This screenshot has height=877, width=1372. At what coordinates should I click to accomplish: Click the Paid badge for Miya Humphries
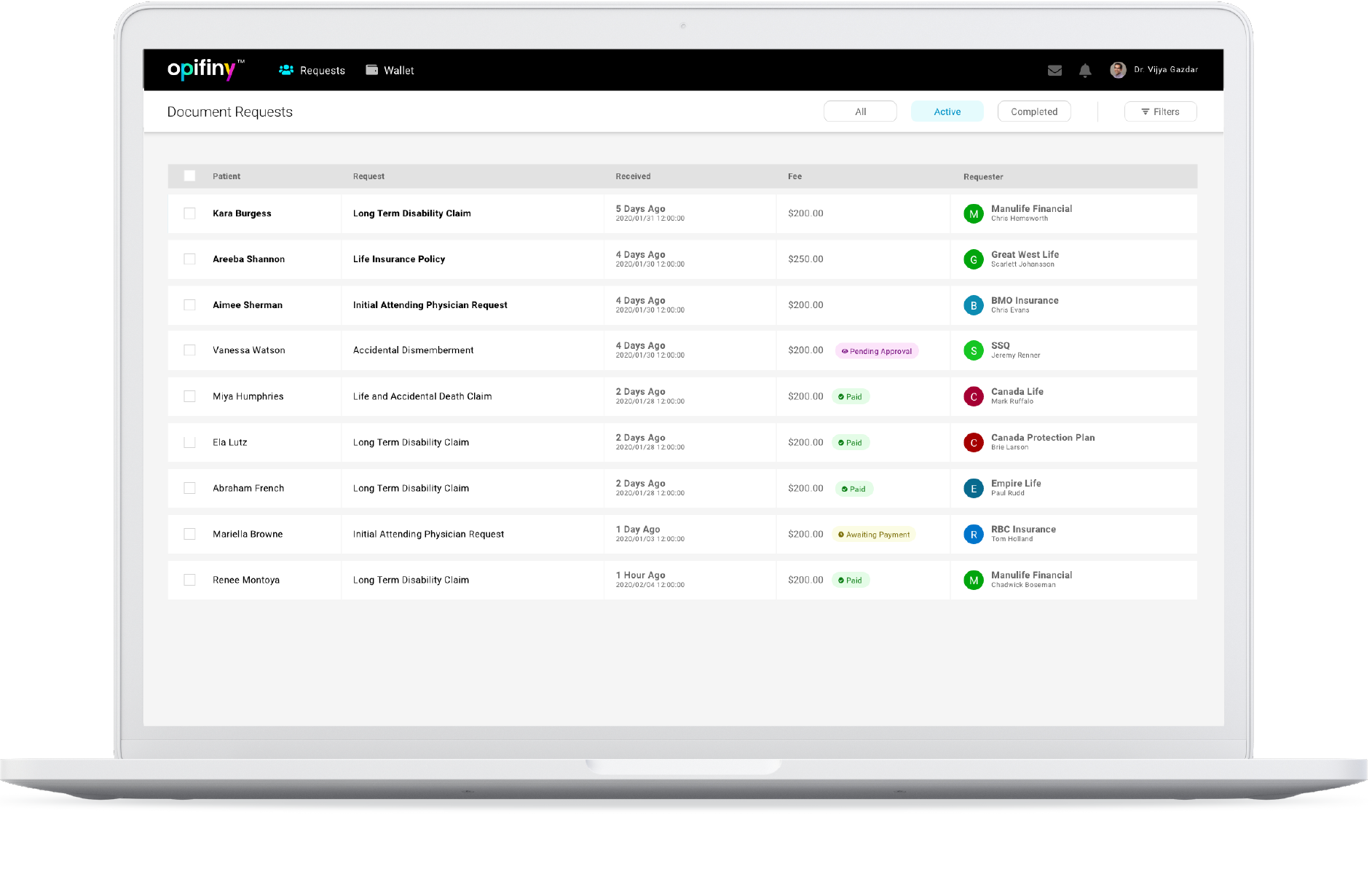tap(851, 397)
